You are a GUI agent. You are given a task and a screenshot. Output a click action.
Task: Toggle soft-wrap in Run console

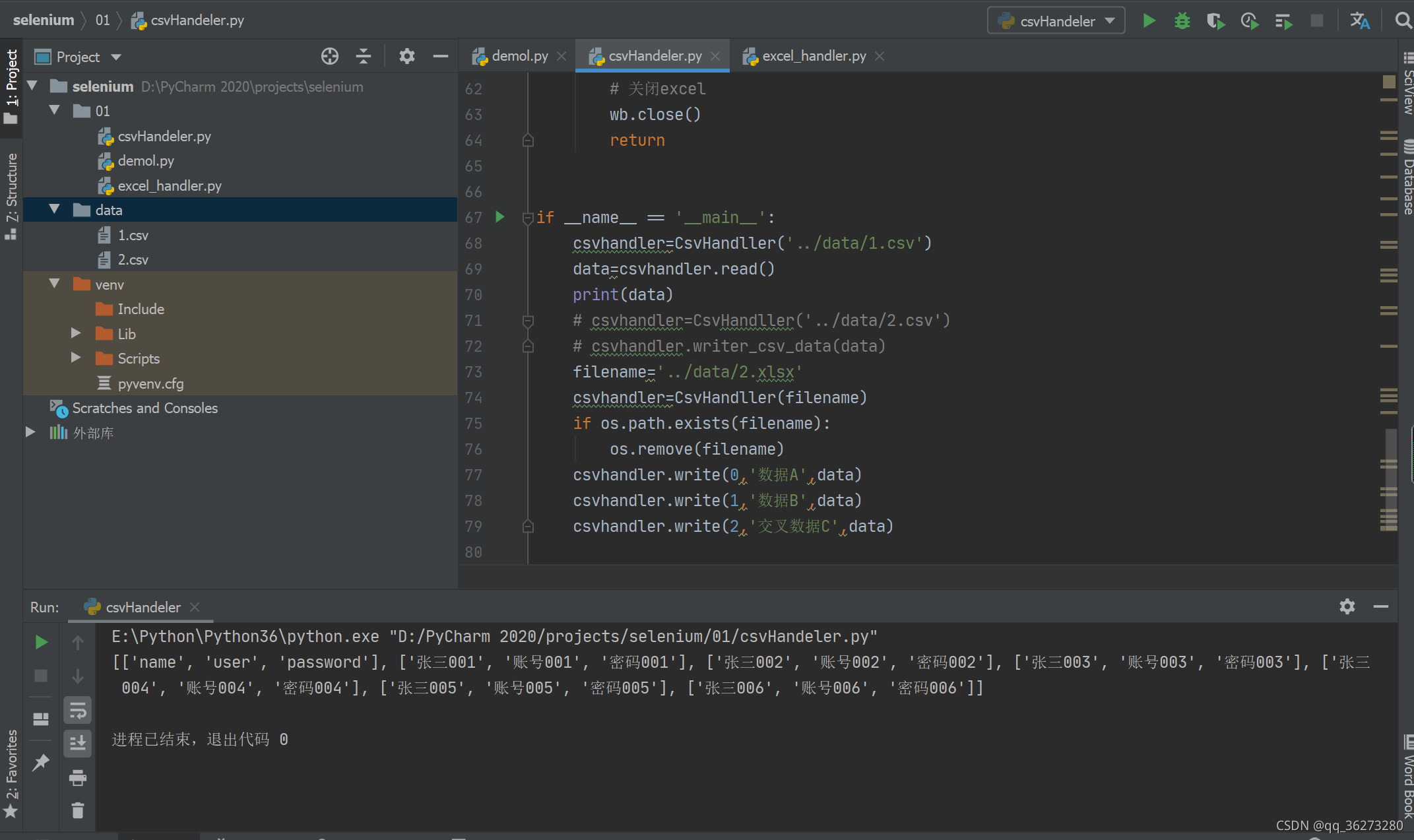[x=78, y=711]
